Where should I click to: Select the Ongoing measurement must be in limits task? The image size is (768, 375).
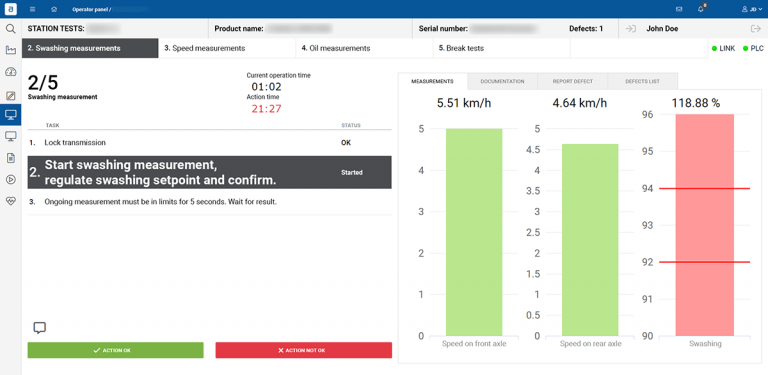coord(209,202)
